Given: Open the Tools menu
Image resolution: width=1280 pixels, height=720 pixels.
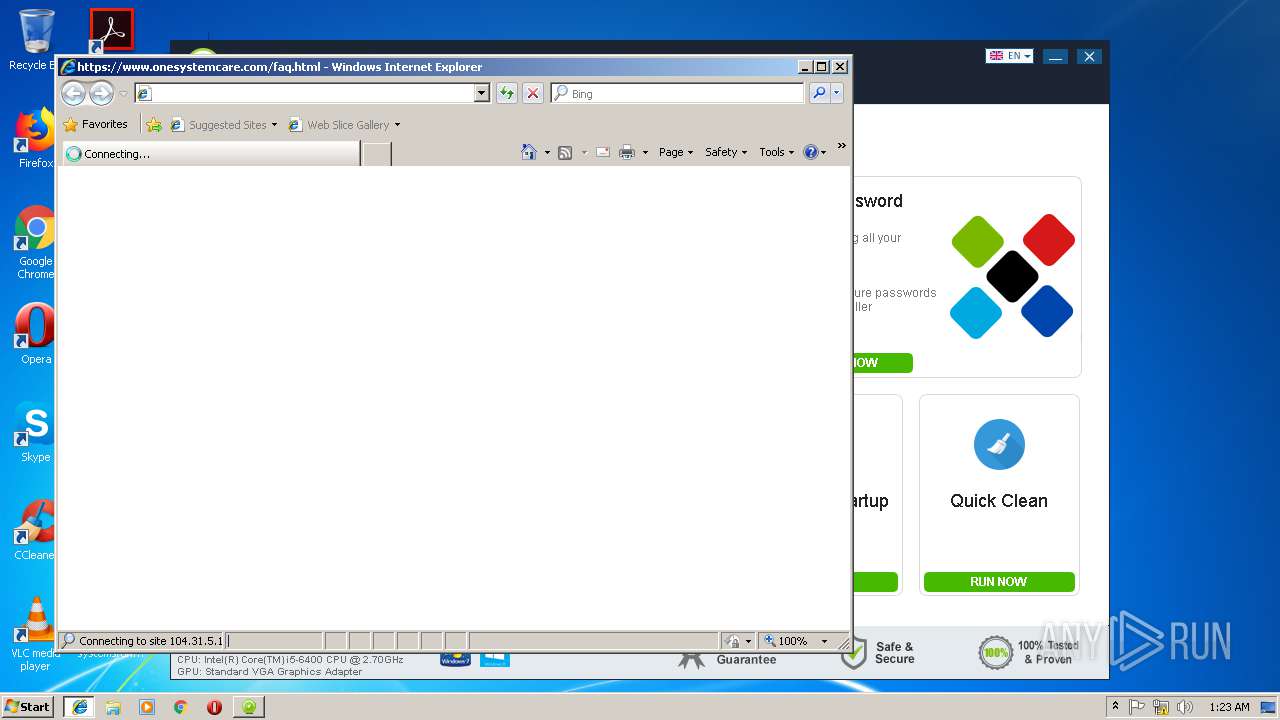Looking at the screenshot, I should click(777, 152).
